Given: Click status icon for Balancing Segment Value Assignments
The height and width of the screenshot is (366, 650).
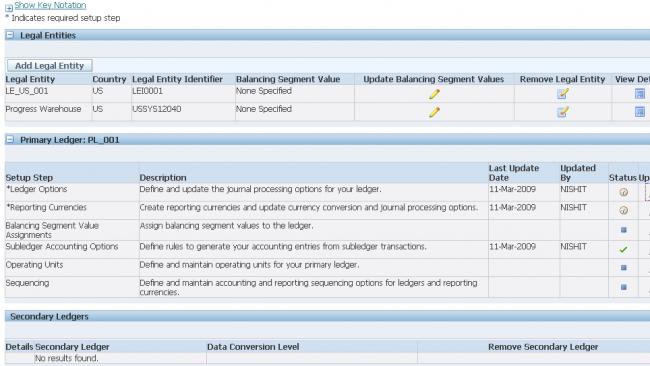Looking at the screenshot, I should (623, 230).
